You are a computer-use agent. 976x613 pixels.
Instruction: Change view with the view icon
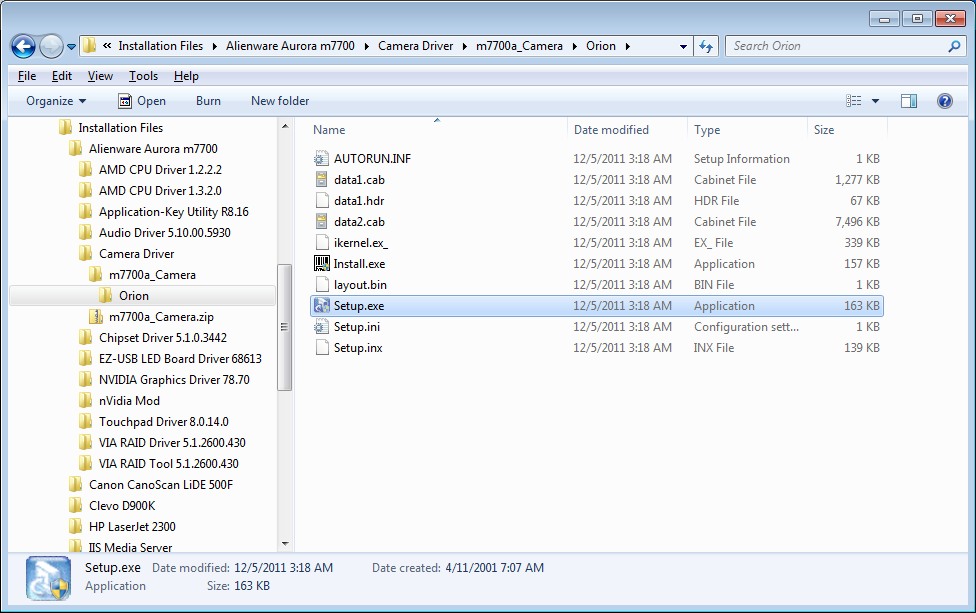point(853,101)
